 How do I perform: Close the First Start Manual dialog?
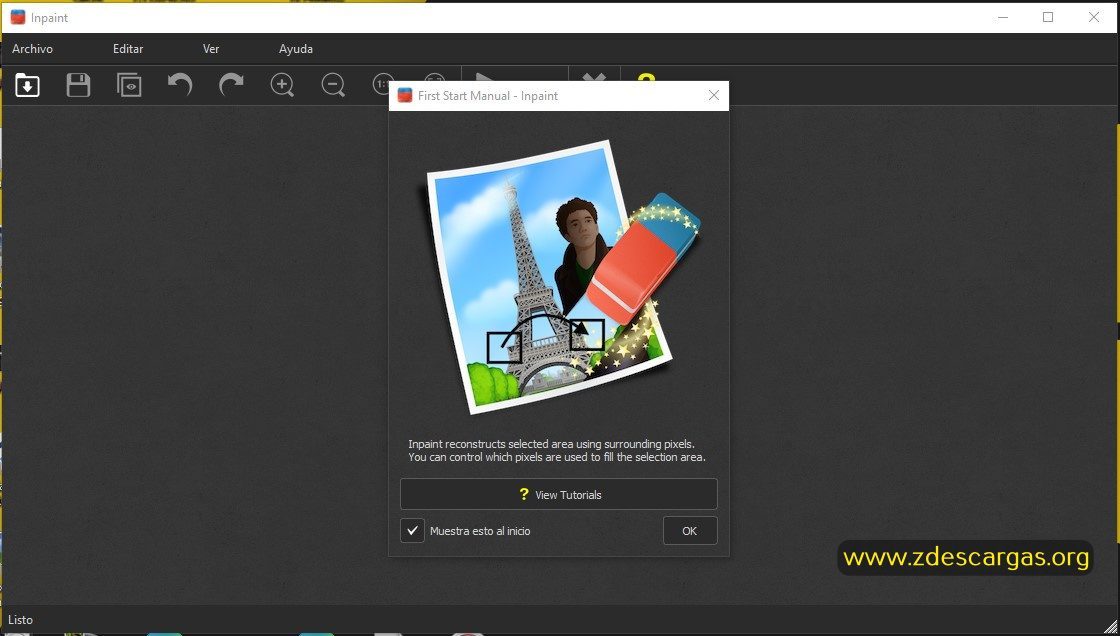[x=713, y=95]
